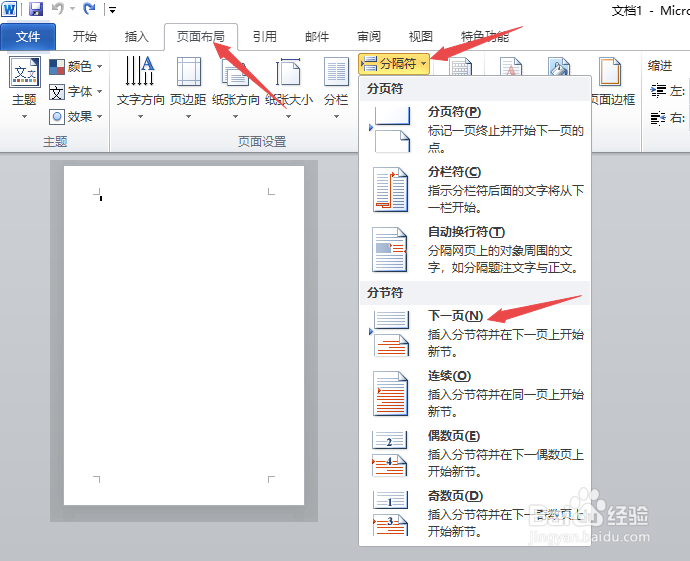The image size is (690, 561).
Task: Click the 分栏 columns icon
Action: click(x=336, y=71)
